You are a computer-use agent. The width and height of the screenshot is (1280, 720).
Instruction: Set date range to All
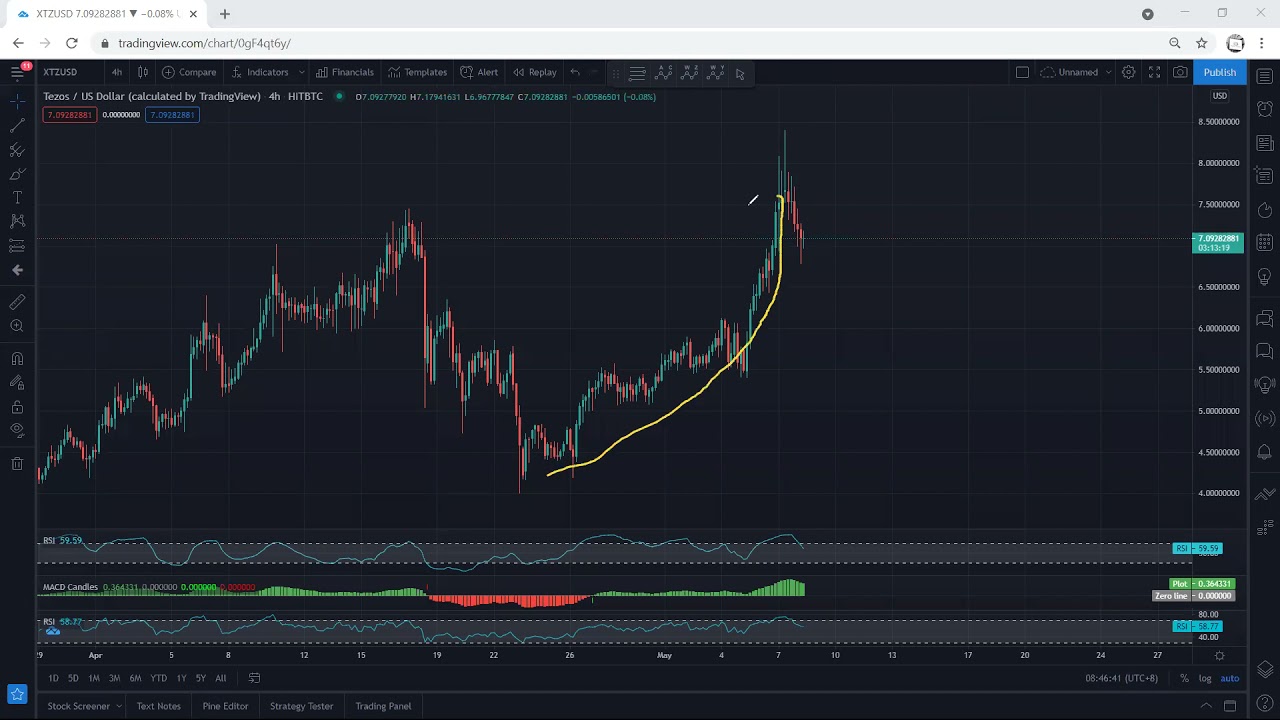click(221, 678)
